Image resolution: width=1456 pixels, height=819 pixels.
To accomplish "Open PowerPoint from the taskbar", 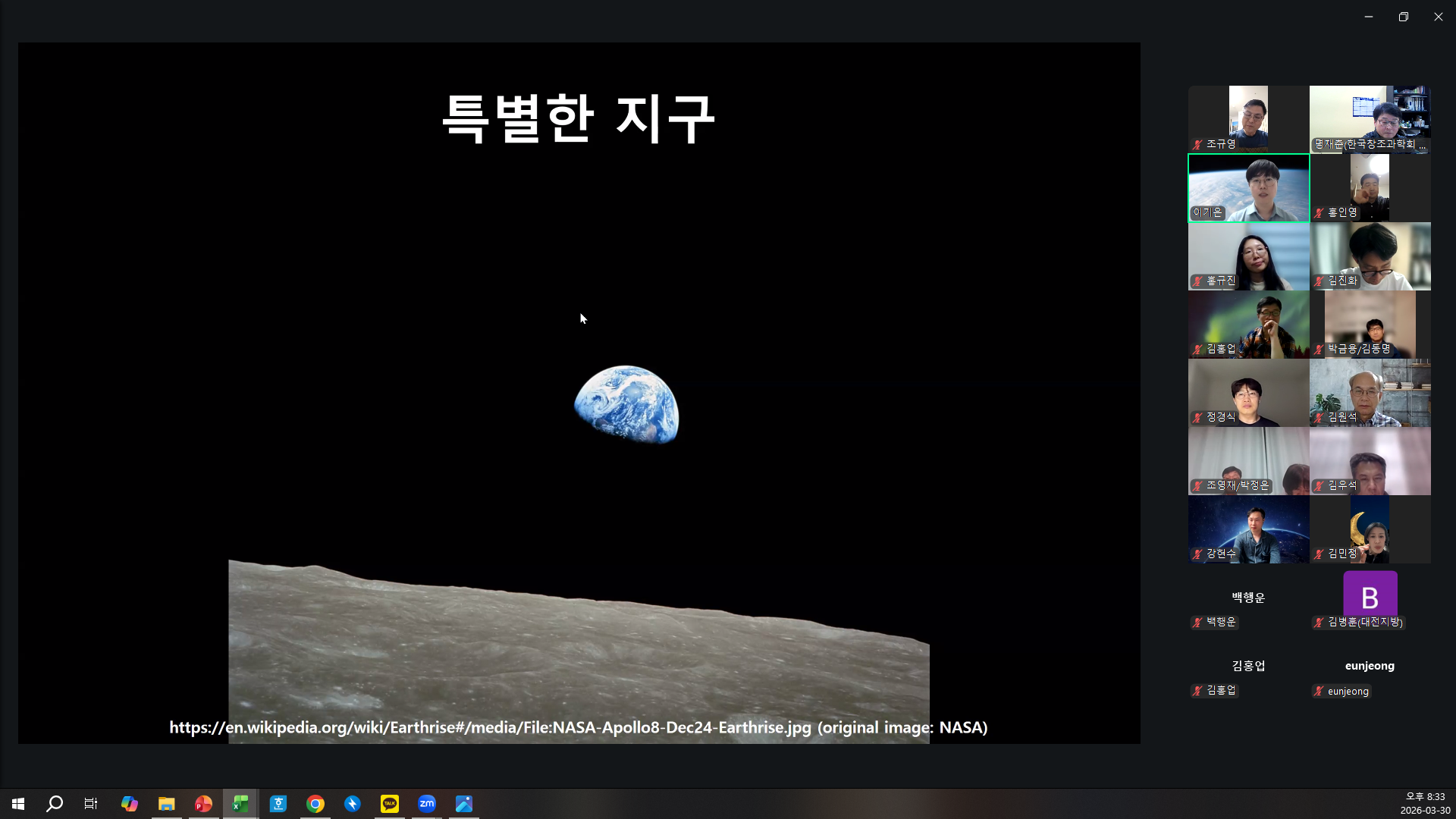I will pos(203,804).
